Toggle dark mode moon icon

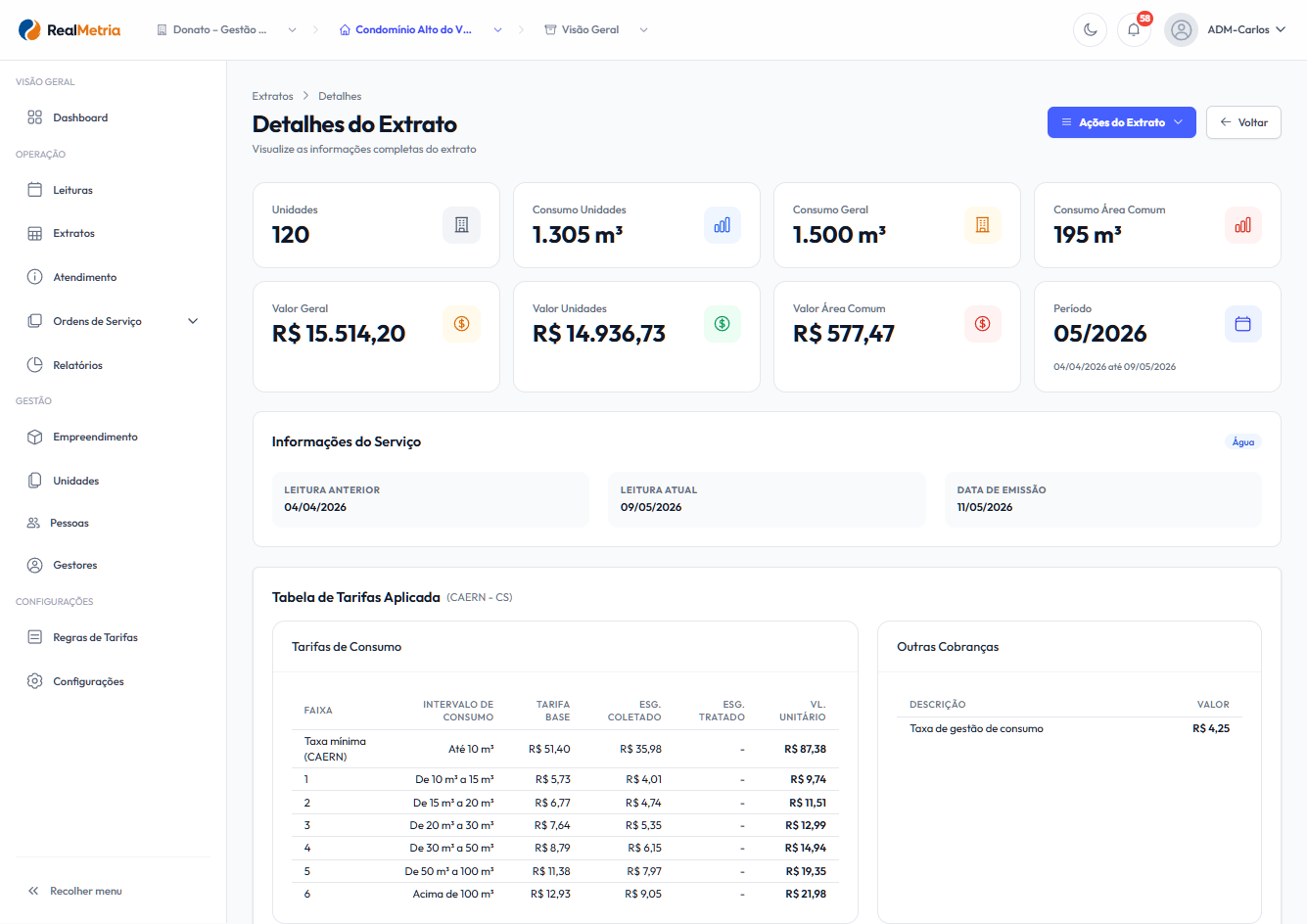[x=1090, y=29]
